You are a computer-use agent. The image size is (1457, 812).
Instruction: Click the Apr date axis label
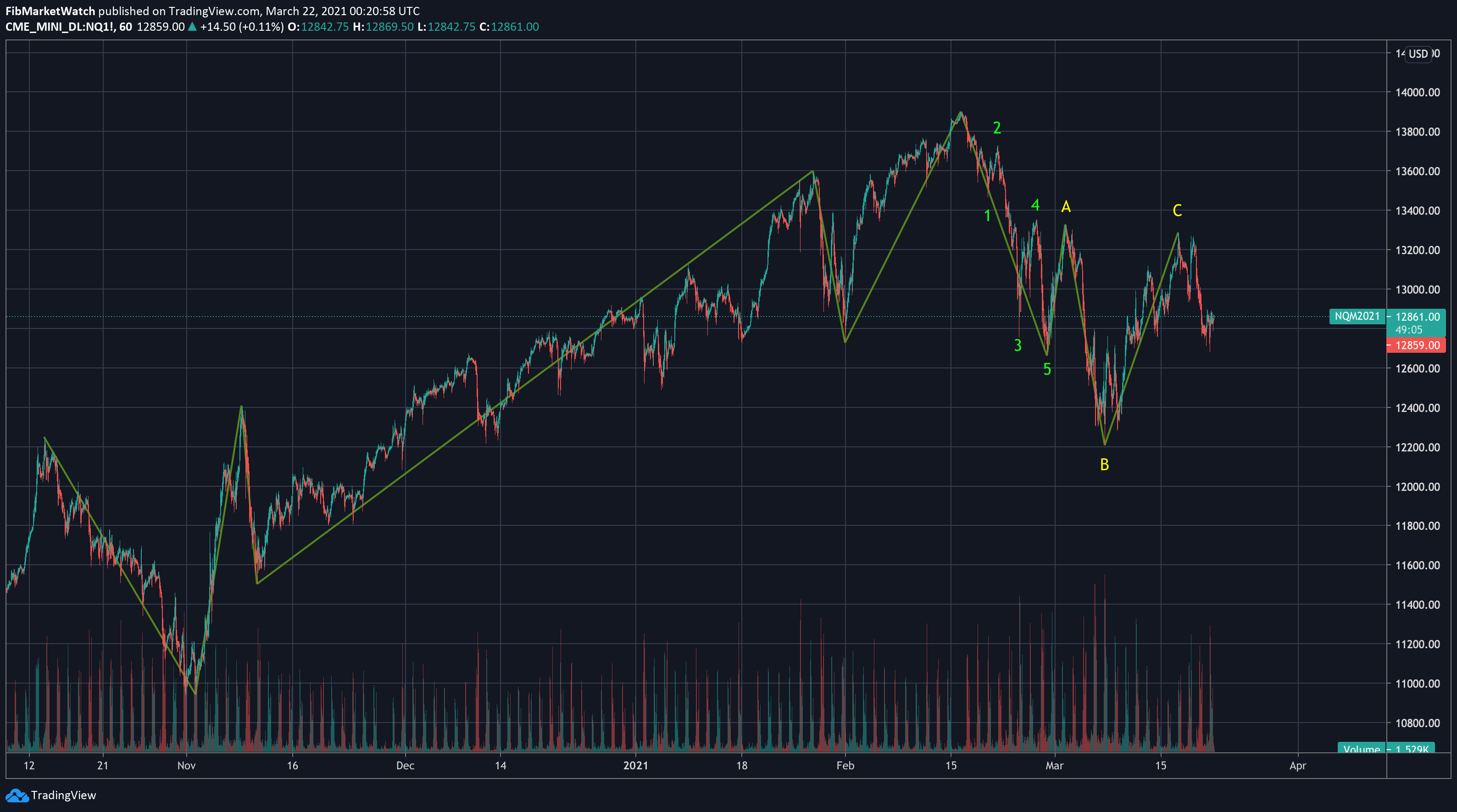[1297, 766]
